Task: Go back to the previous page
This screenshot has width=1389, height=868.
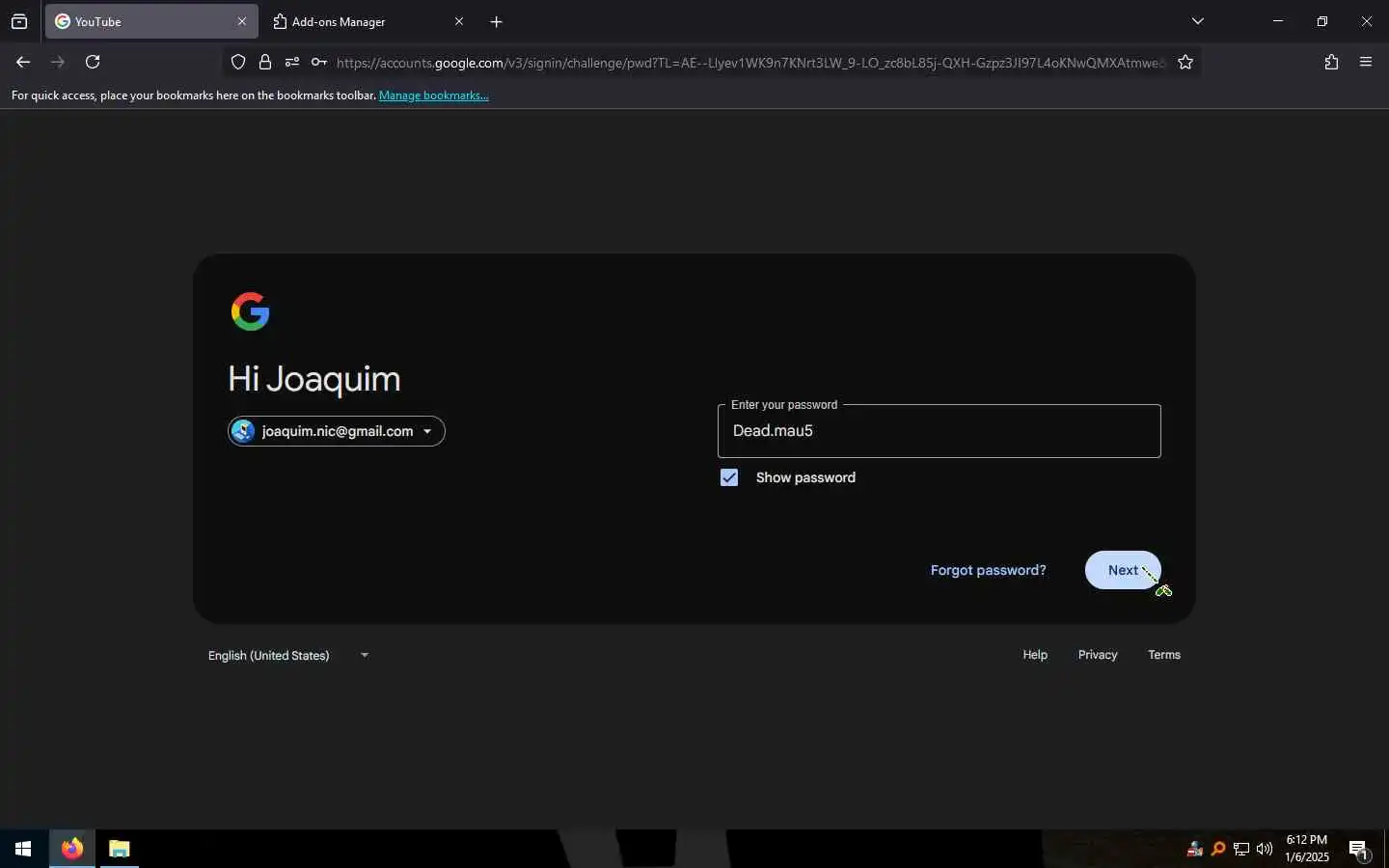Action: [23, 62]
